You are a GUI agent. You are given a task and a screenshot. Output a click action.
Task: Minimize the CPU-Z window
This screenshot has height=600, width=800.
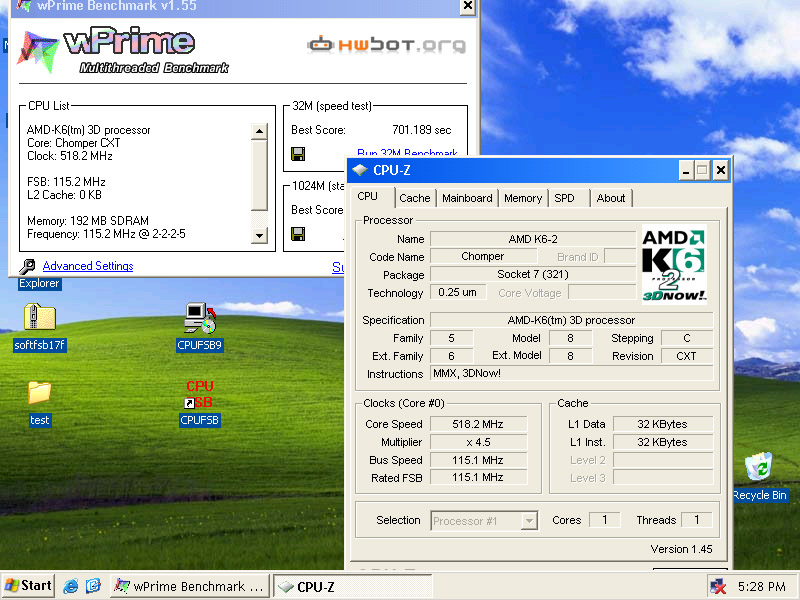click(686, 170)
